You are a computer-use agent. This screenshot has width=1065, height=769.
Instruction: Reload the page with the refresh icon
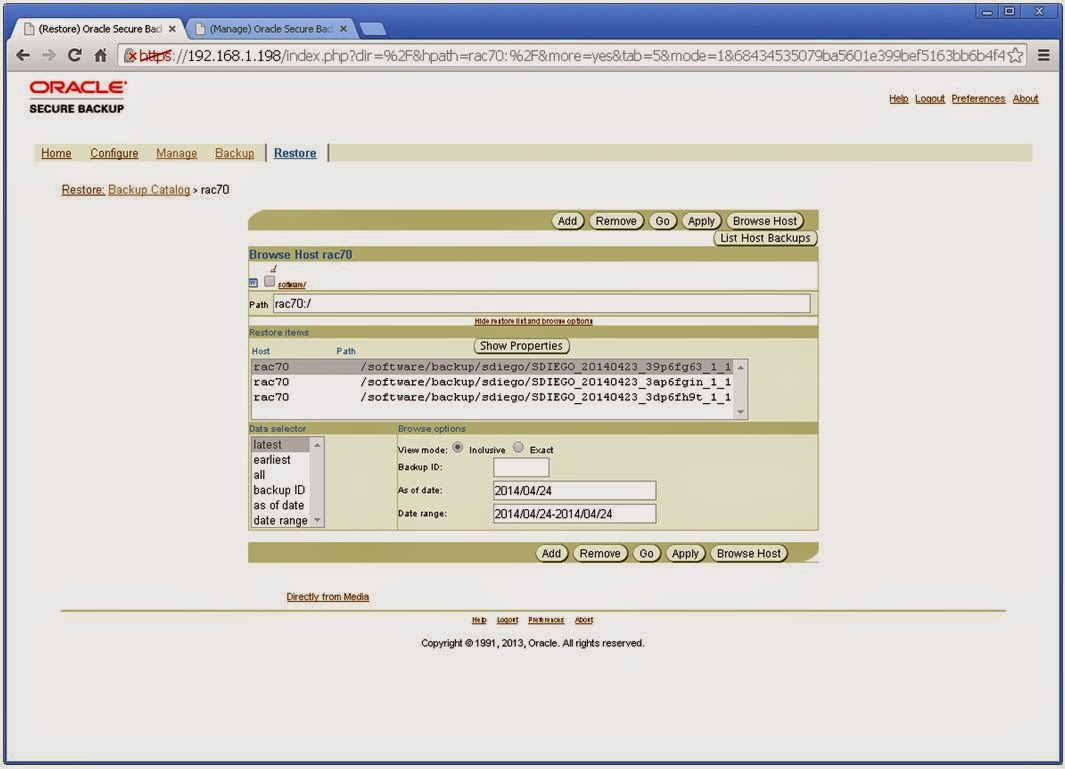(75, 56)
